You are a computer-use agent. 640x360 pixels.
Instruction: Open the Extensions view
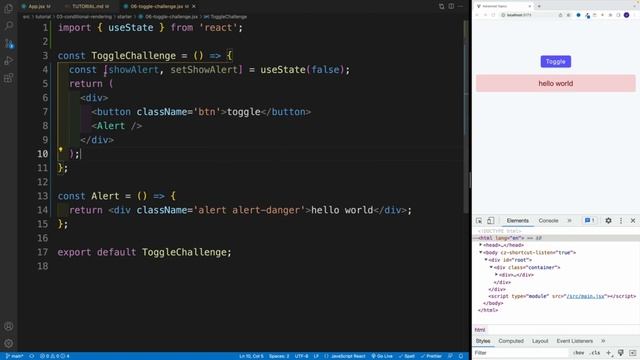pos(9,78)
